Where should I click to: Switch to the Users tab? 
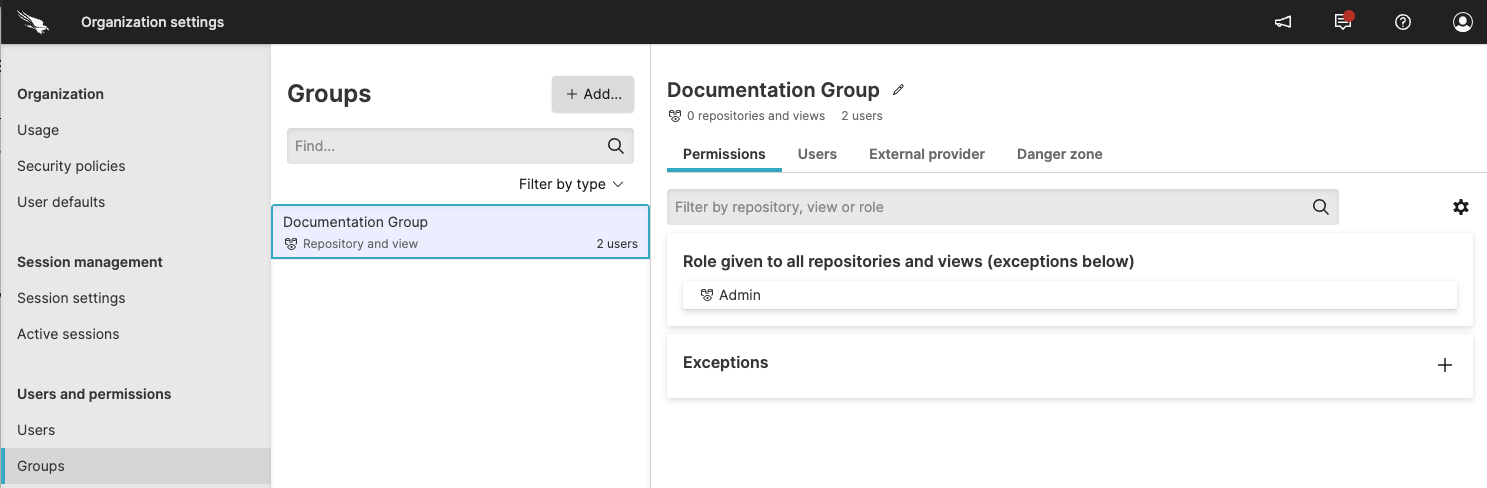coord(817,154)
